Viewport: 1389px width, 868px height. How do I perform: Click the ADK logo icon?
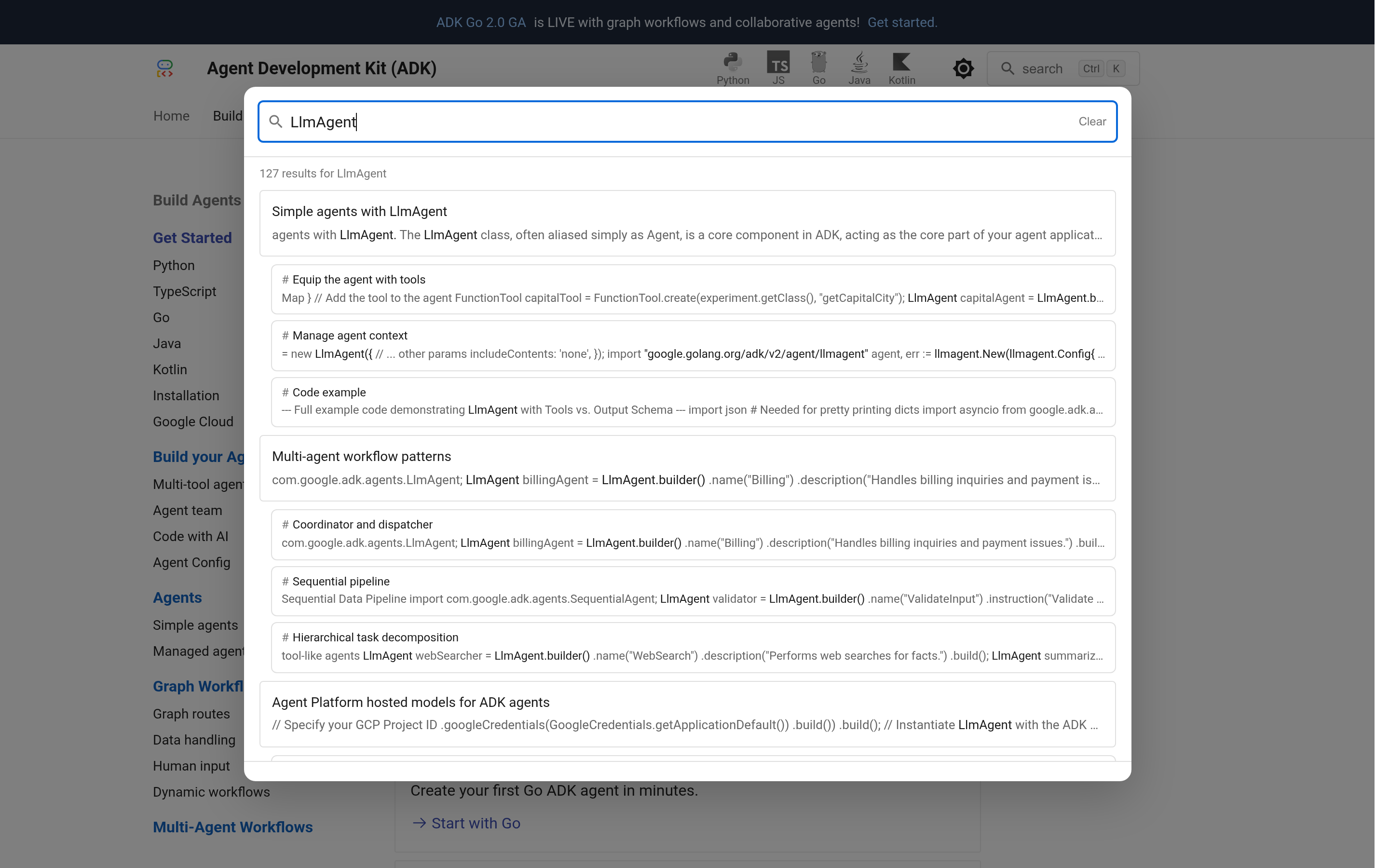tap(165, 68)
